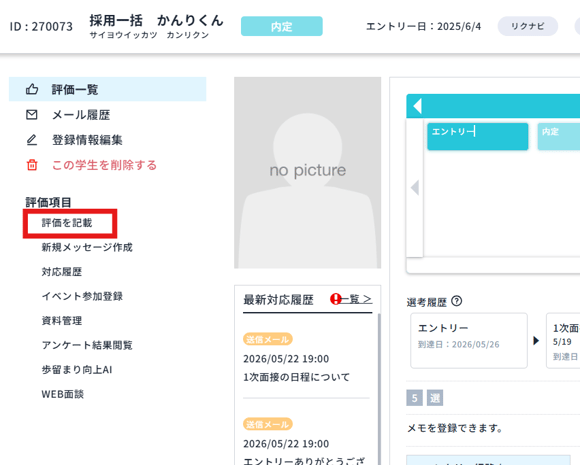Click the question mark icon next to 選考履歴
Image resolution: width=580 pixels, height=465 pixels.
[457, 301]
